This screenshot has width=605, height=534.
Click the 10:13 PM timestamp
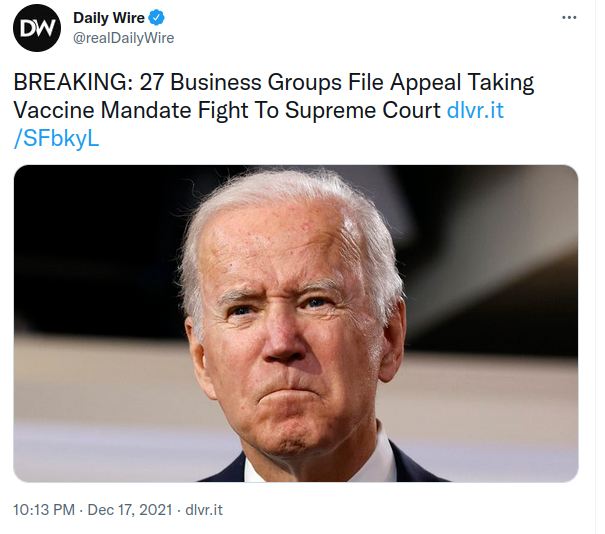(x=44, y=510)
